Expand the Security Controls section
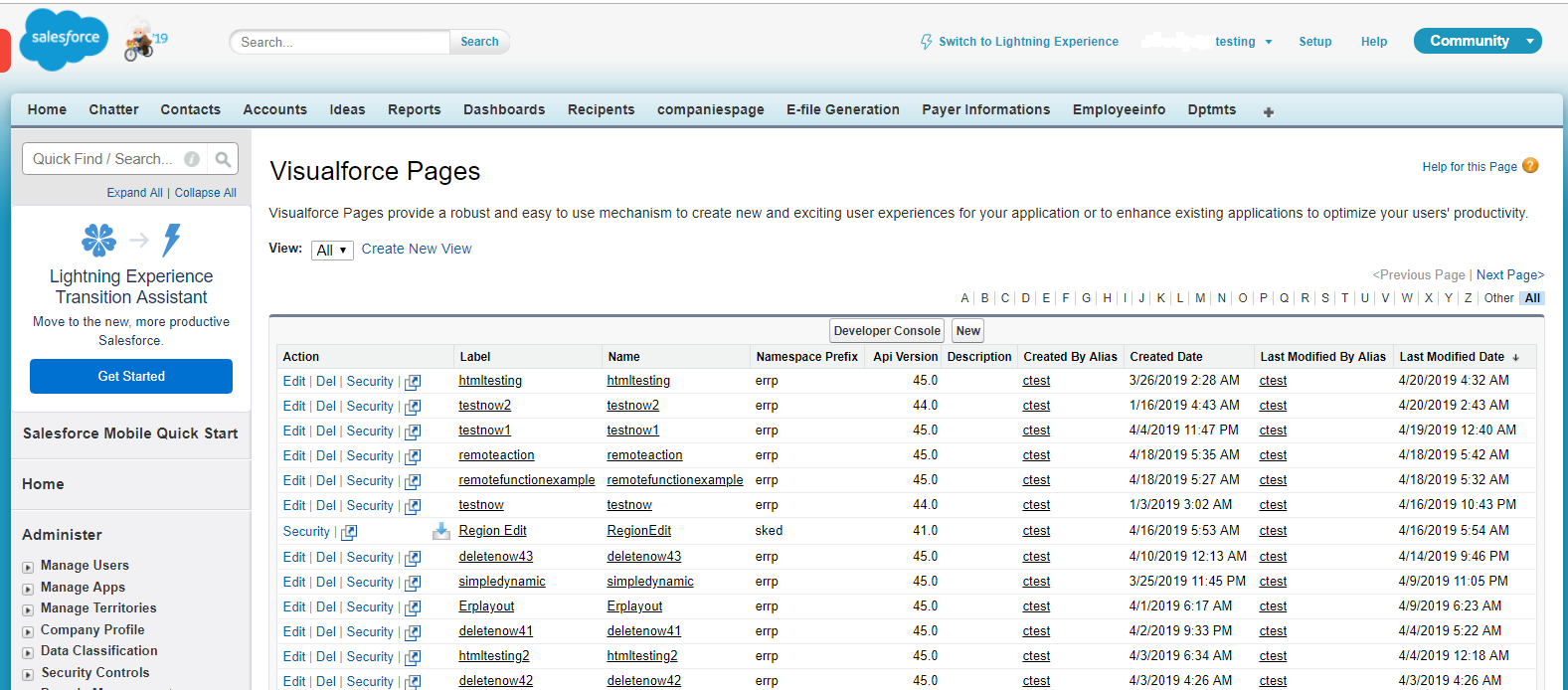The width and height of the screenshot is (1568, 690). pos(28,675)
